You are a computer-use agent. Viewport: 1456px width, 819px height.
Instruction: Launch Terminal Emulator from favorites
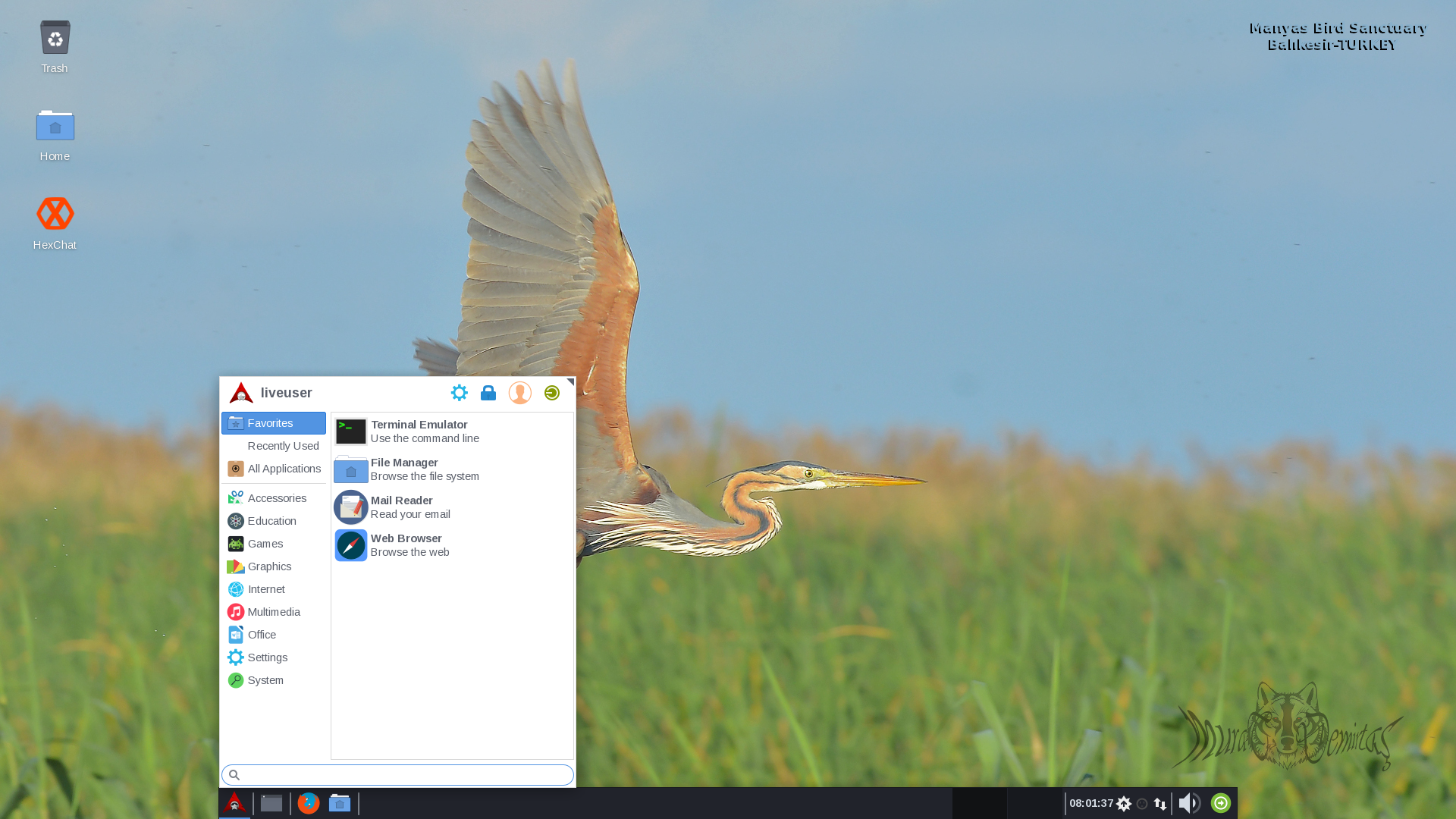coord(453,431)
